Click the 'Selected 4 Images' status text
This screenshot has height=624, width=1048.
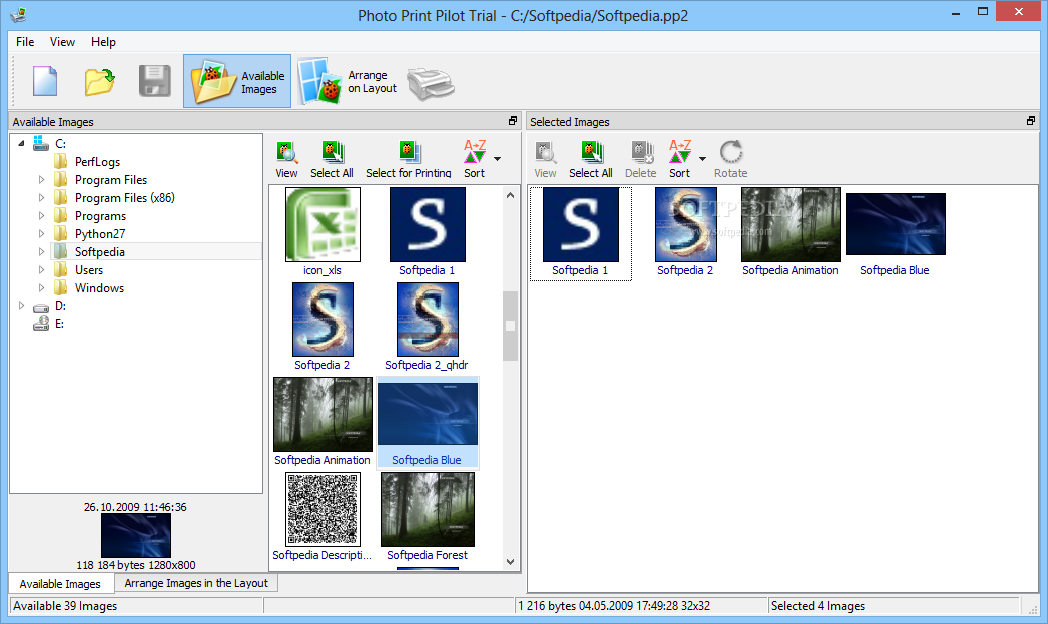pos(817,606)
